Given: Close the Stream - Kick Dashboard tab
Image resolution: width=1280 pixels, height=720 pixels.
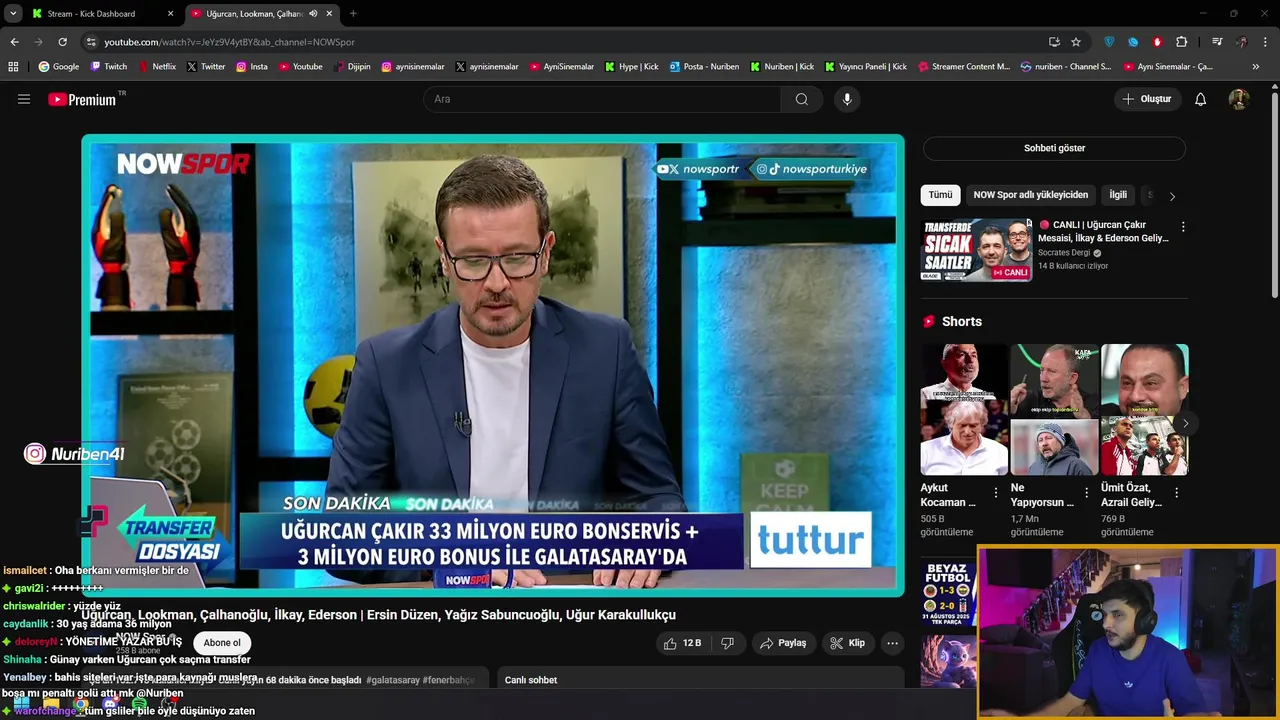Looking at the screenshot, I should point(170,14).
